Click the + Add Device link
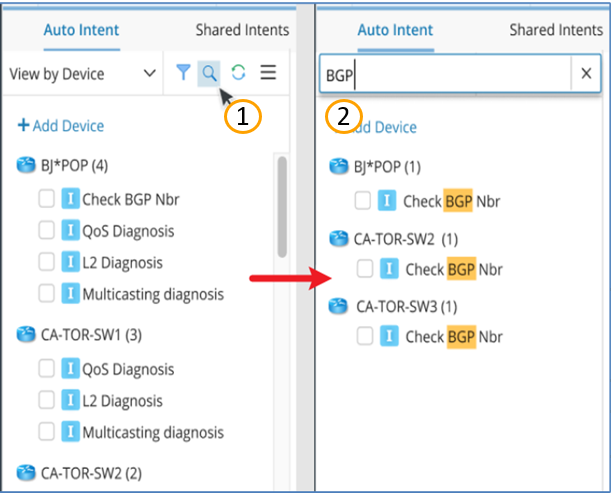 click(61, 125)
